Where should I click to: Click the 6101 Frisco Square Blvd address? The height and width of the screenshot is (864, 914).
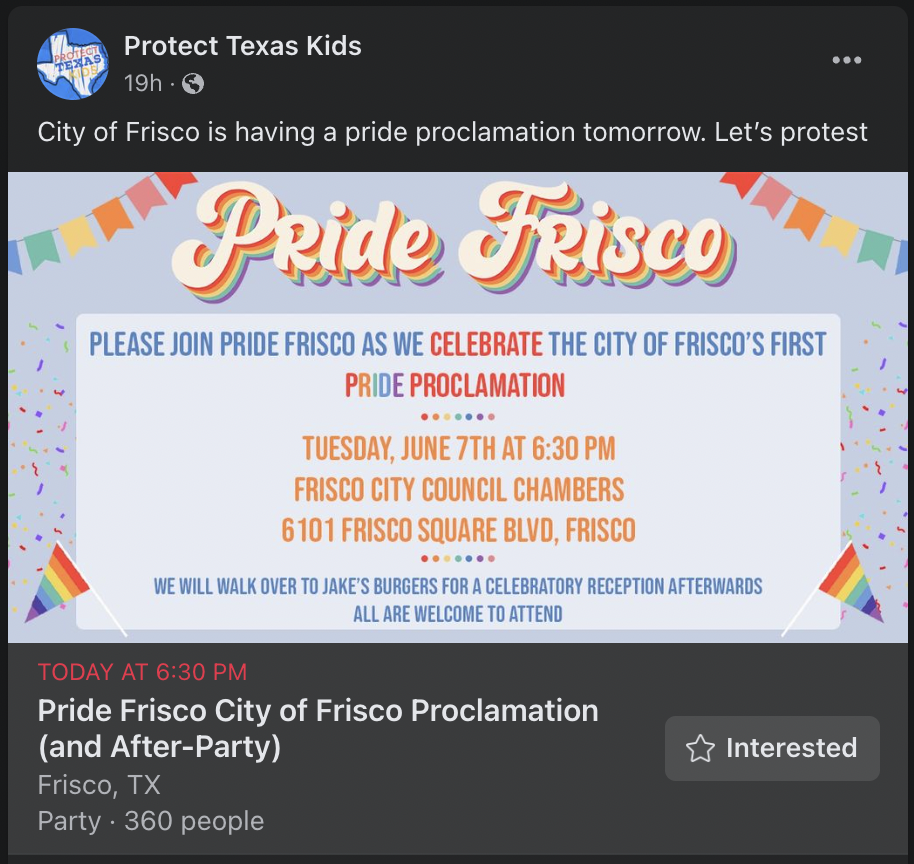[458, 530]
